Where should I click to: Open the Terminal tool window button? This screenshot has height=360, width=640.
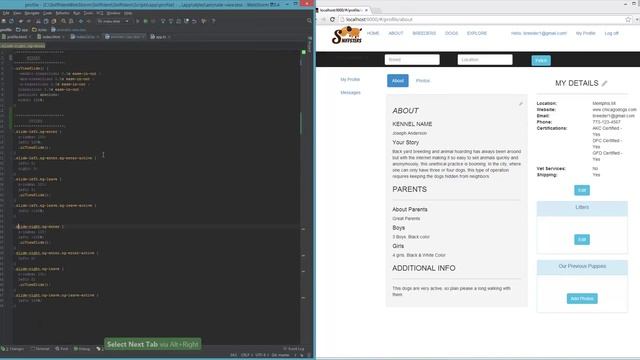pos(40,349)
